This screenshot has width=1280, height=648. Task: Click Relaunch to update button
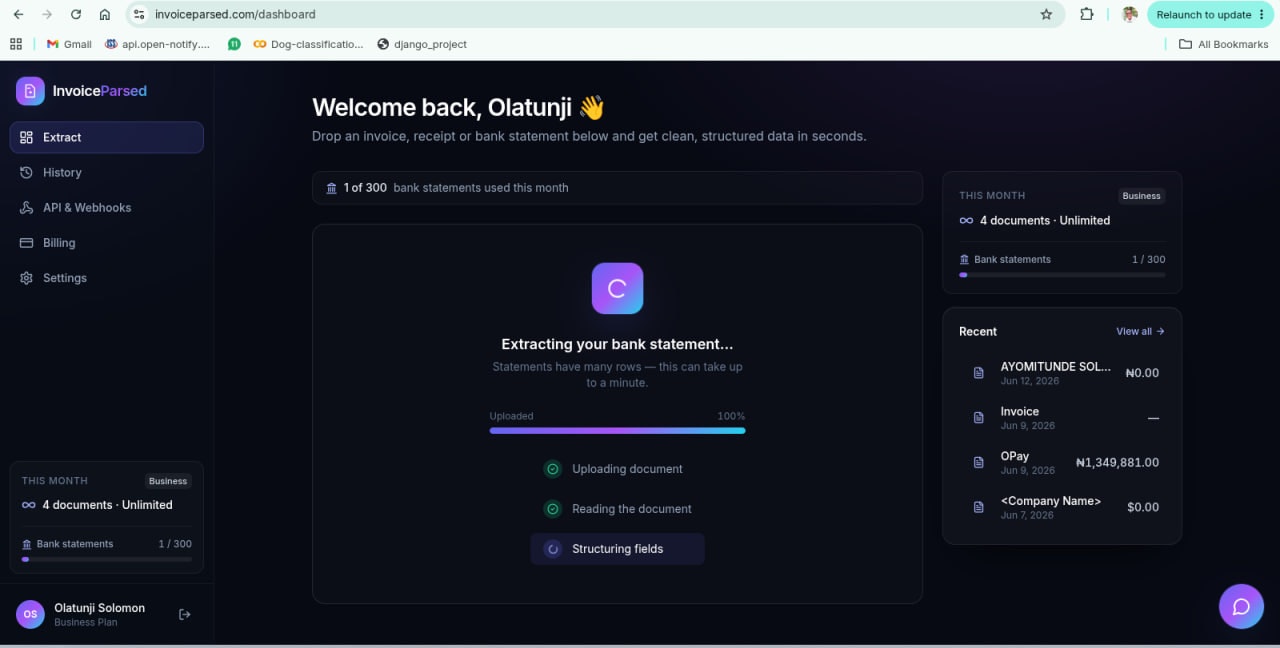[1210, 15]
